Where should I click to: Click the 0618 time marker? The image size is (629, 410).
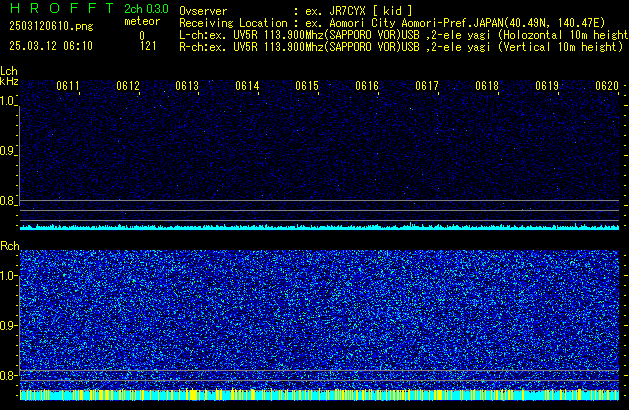click(x=487, y=86)
